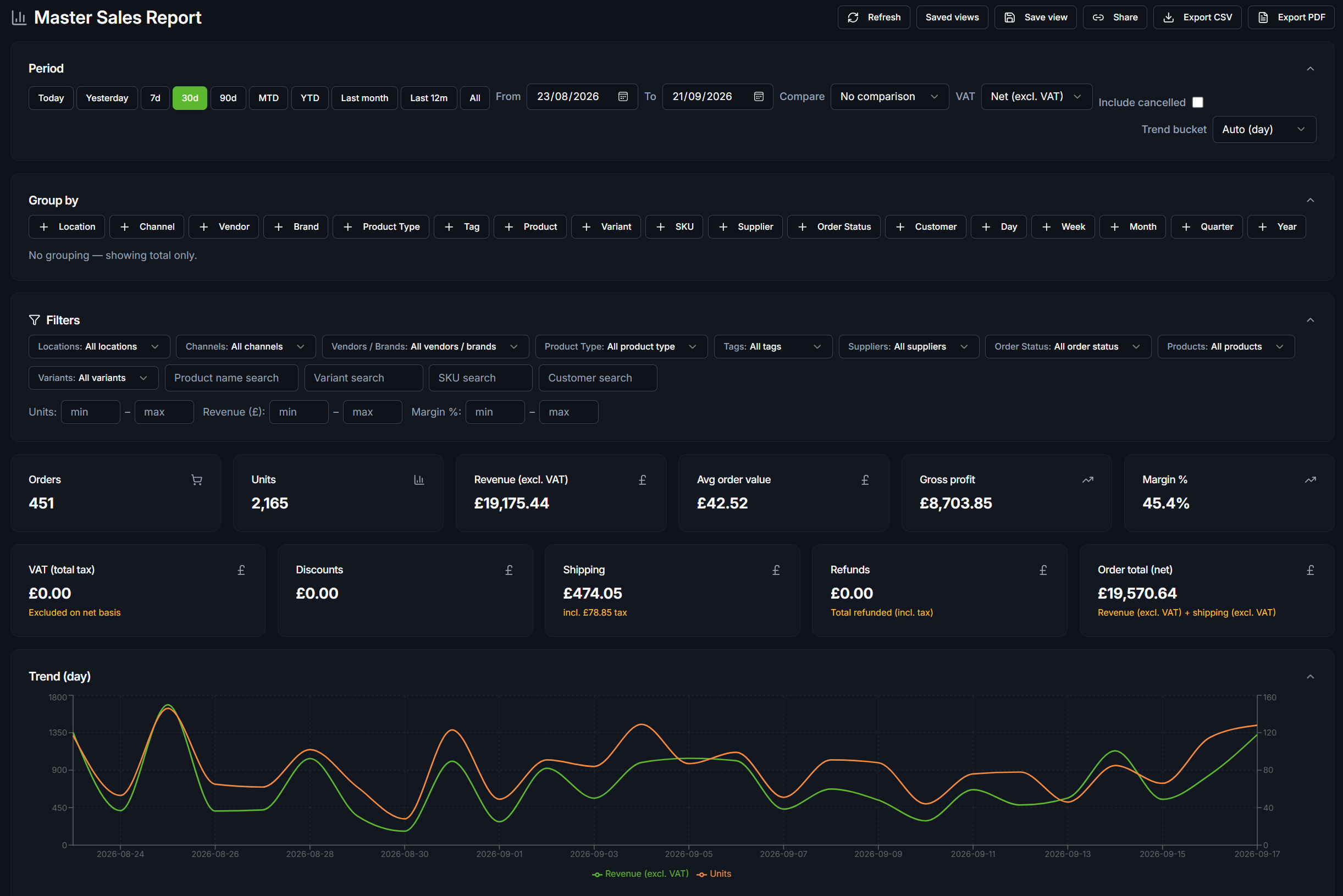Click the pound icon on Discounts card

tap(509, 570)
